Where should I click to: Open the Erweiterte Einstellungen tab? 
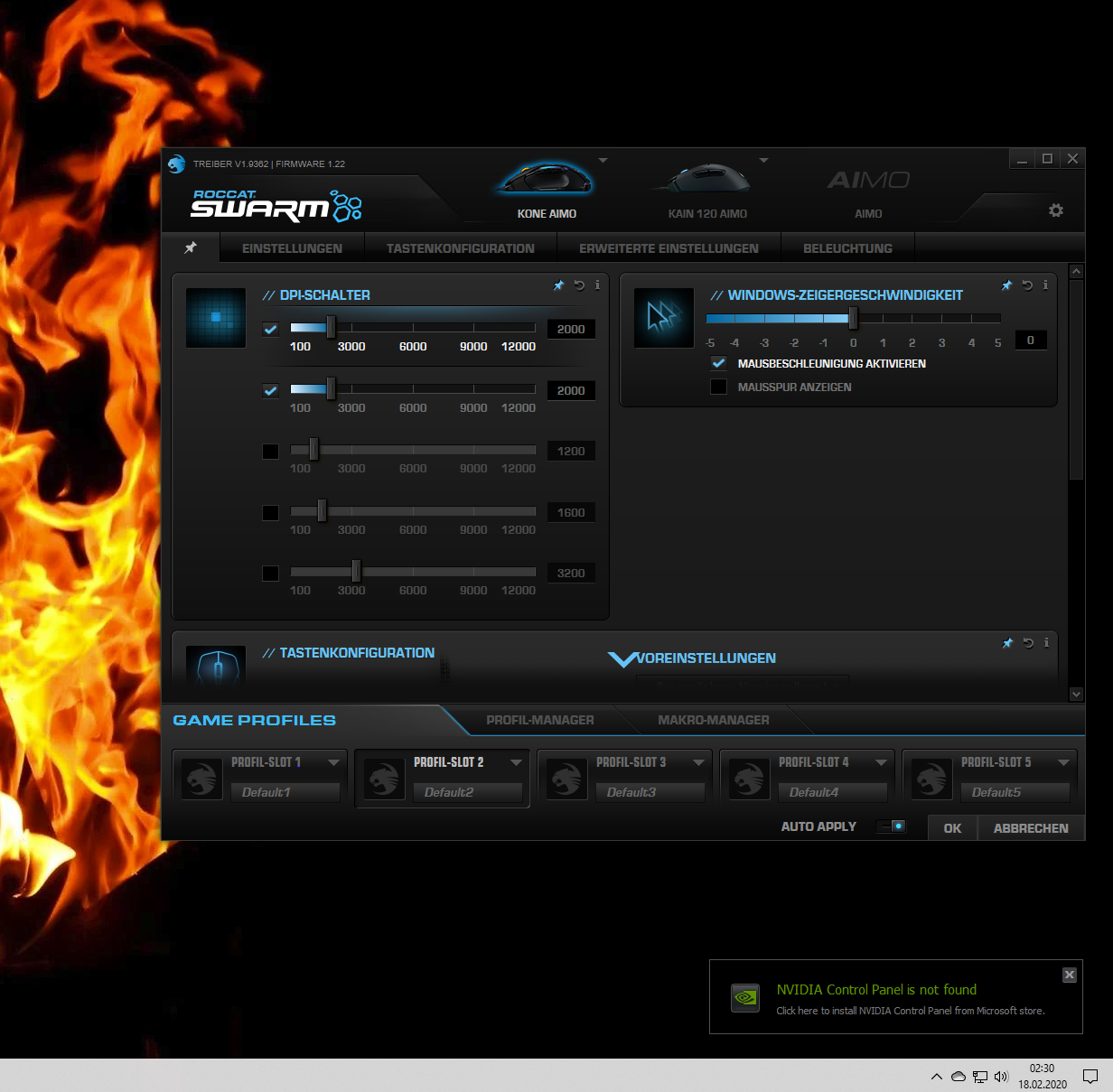(669, 248)
